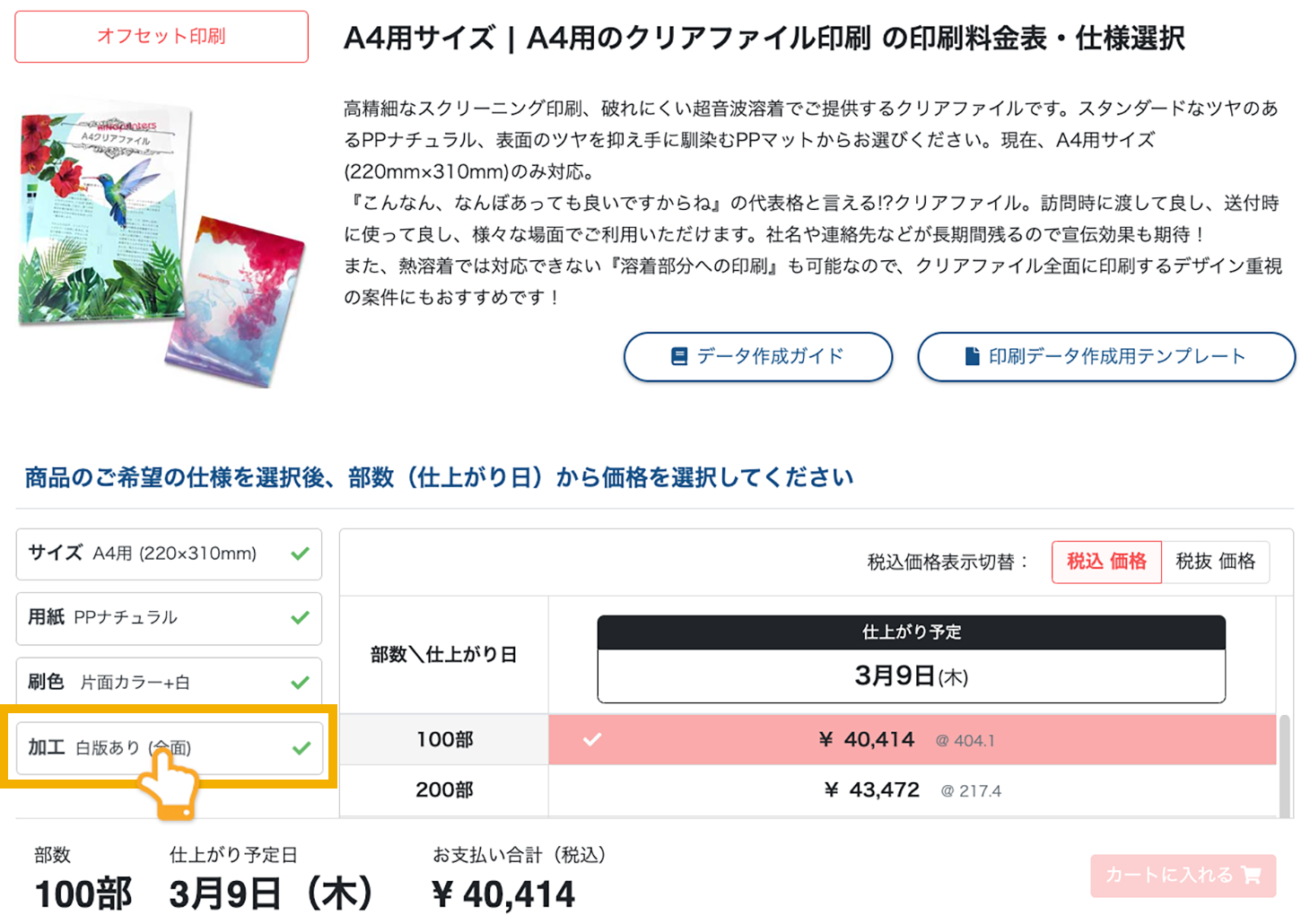Click the white checkmark in 100部 price row
Image resolution: width=1310 pixels, height=924 pixels.
click(x=592, y=740)
